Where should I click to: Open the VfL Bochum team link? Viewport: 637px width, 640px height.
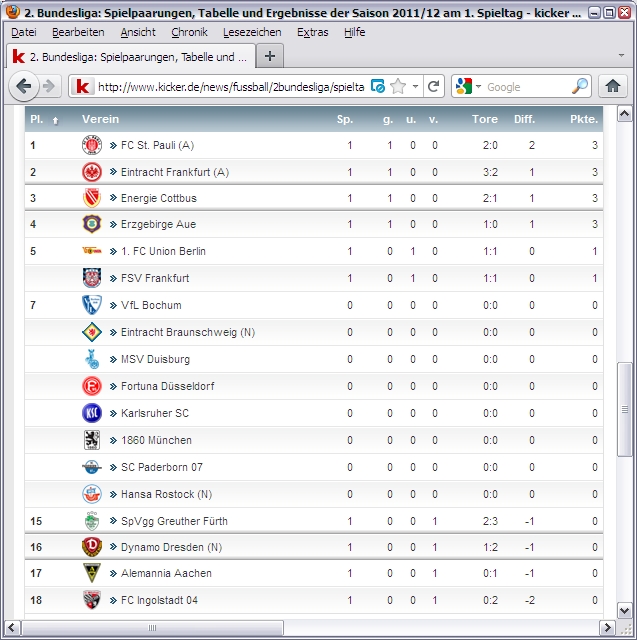point(150,305)
